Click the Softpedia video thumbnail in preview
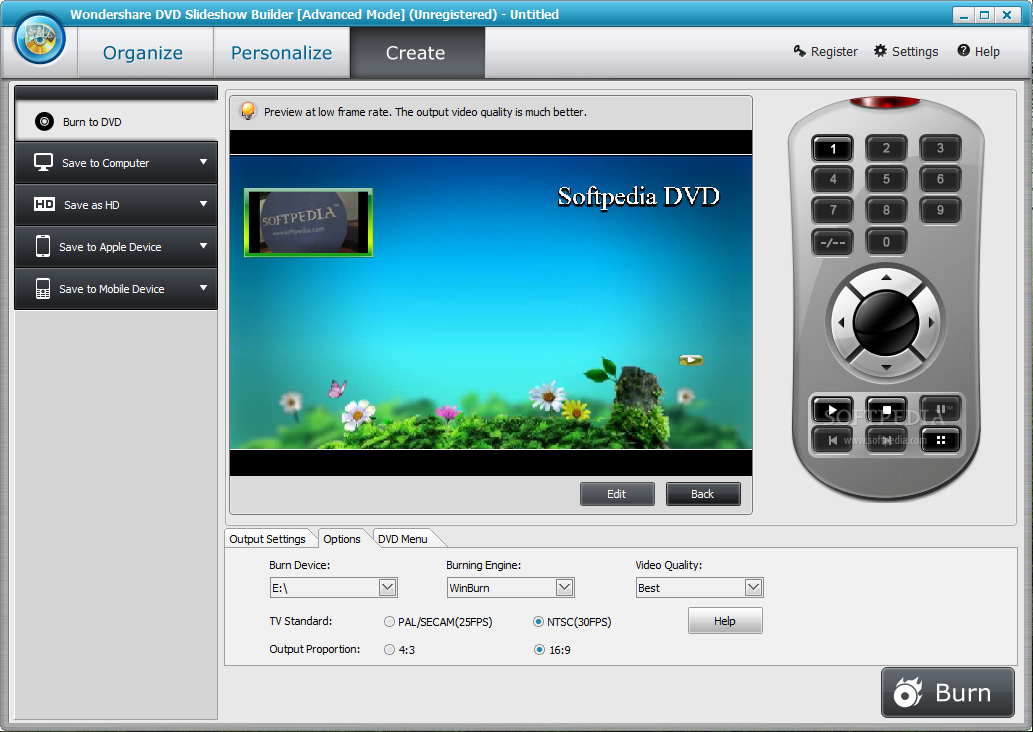The image size is (1033, 732). coord(308,222)
